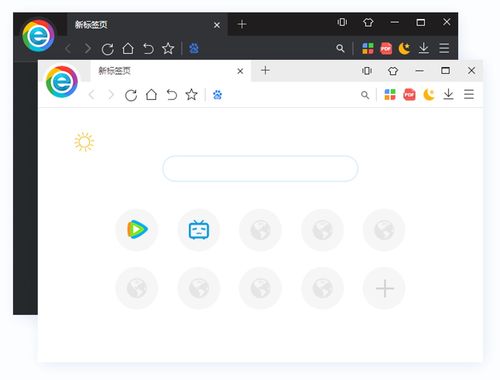Close the light window's 新标签页 tab
This screenshot has height=380, width=500.
240,71
